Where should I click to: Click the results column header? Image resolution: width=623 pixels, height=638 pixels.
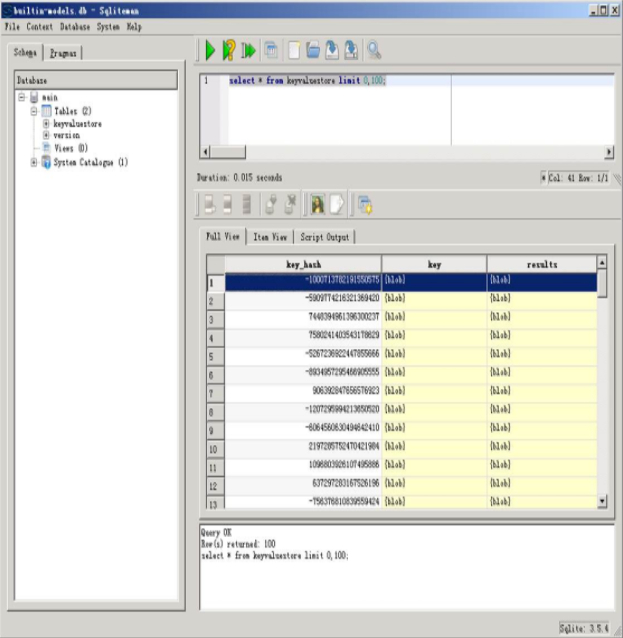click(542, 264)
